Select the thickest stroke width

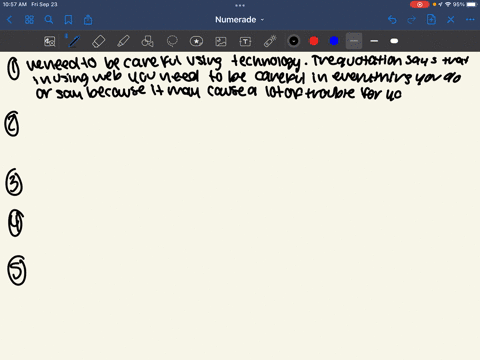click(x=394, y=41)
